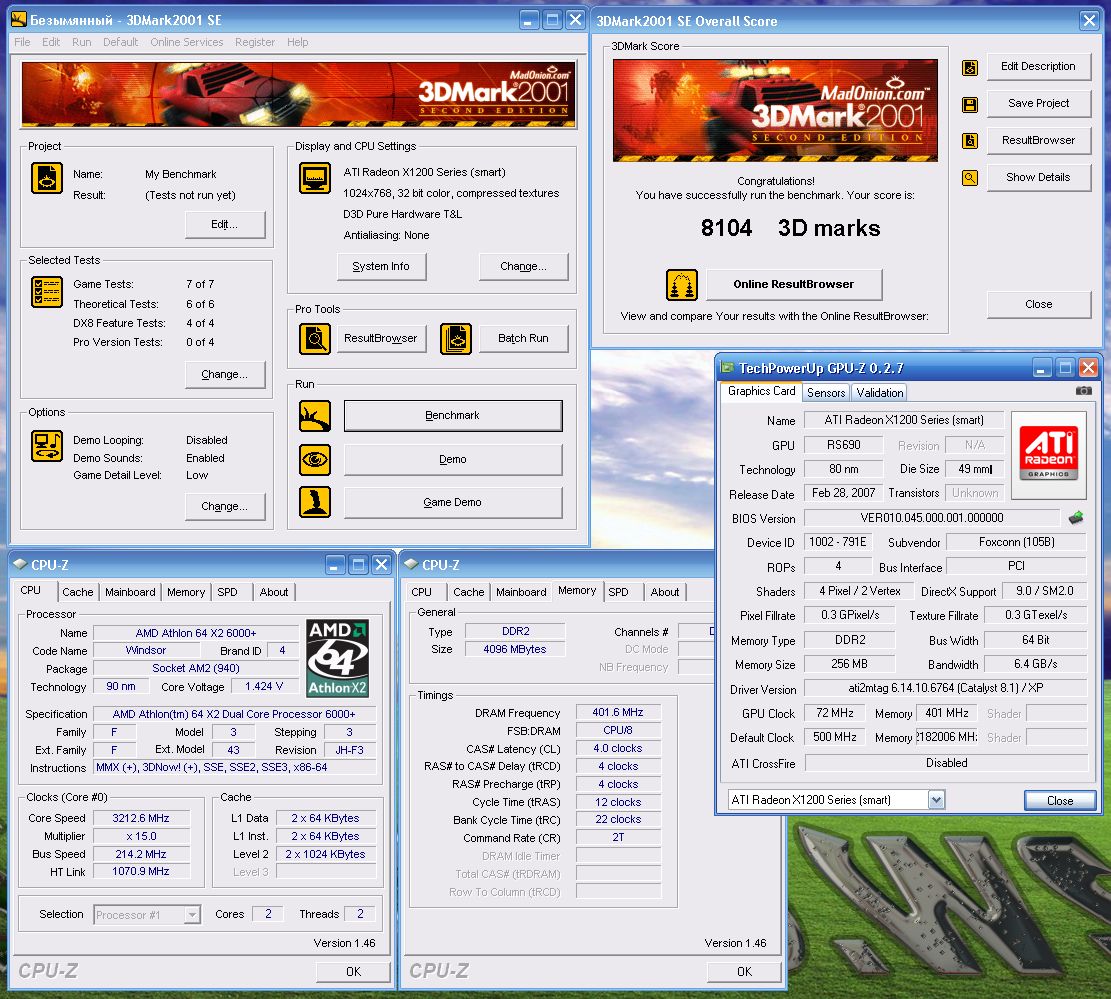The image size is (1111, 999).
Task: Click the DRAM Frequency value 401.6 MHz
Action: pos(618,712)
